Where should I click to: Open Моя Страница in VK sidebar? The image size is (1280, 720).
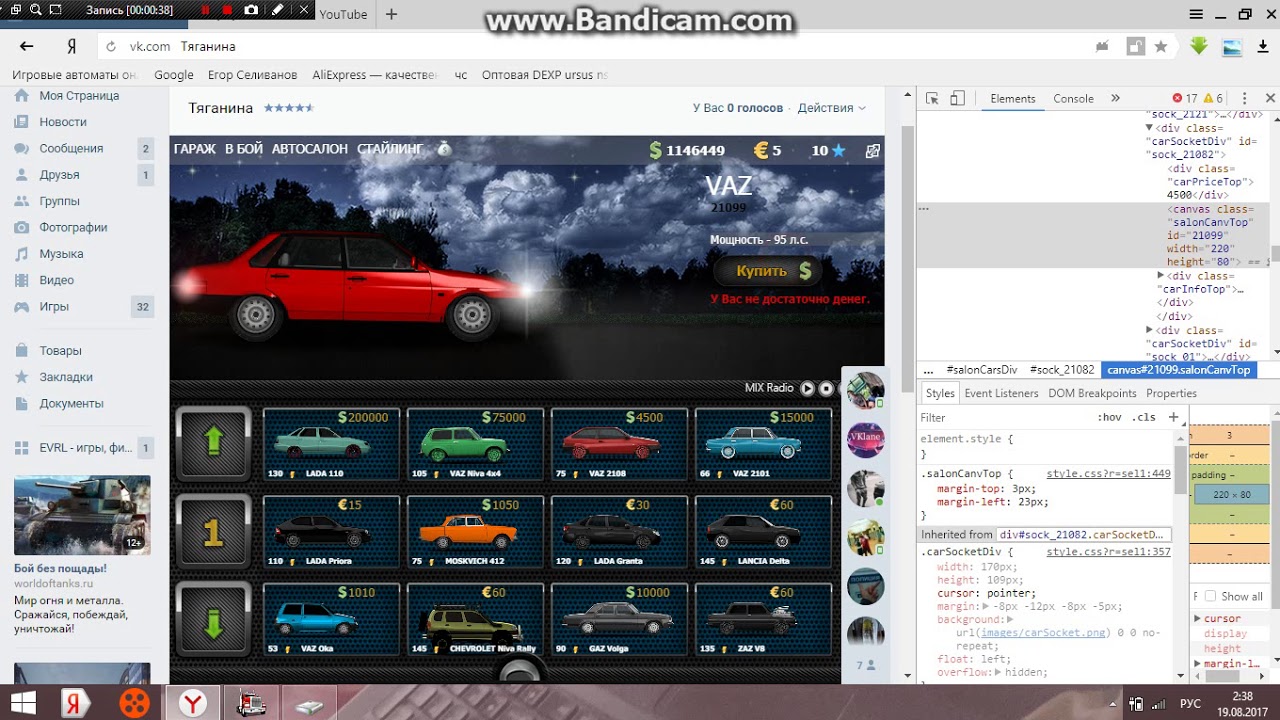[79, 96]
